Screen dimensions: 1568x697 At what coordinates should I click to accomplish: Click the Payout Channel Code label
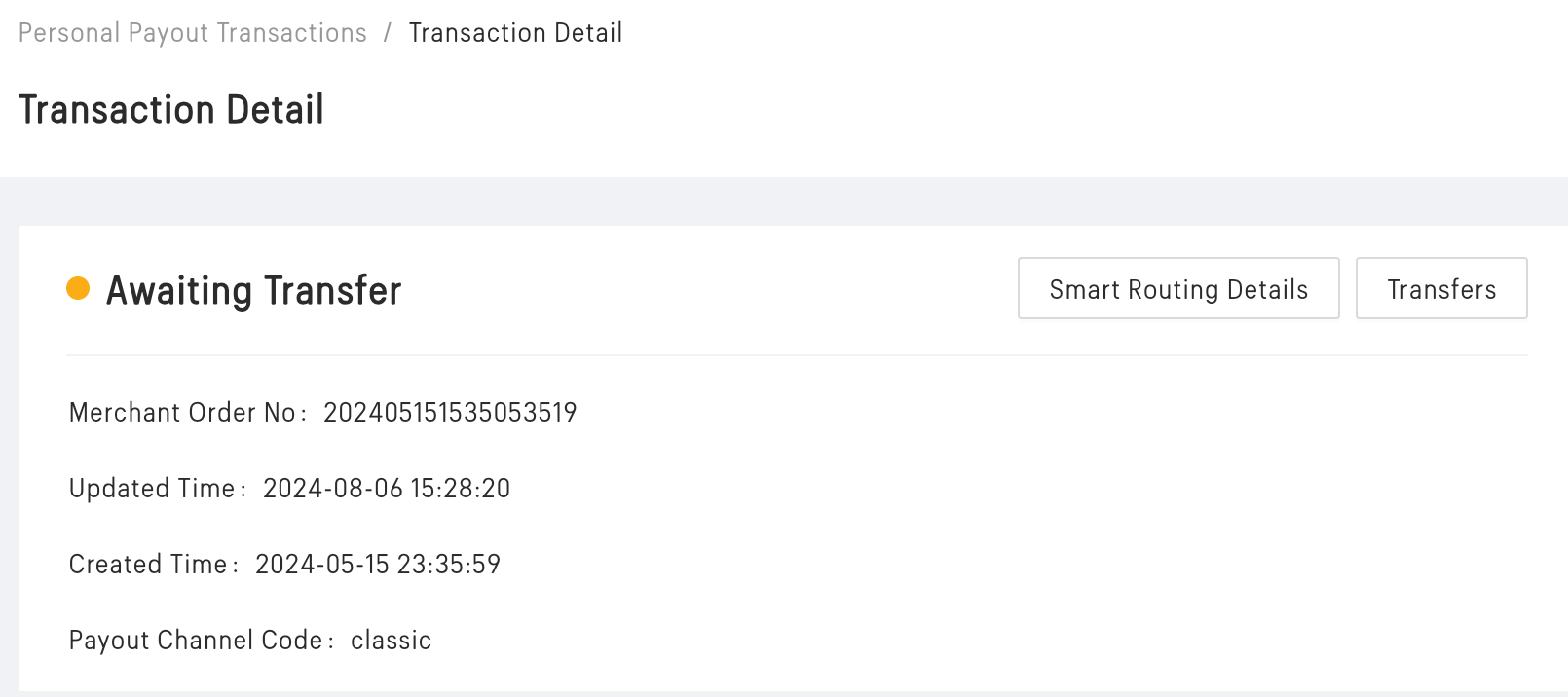pos(196,641)
